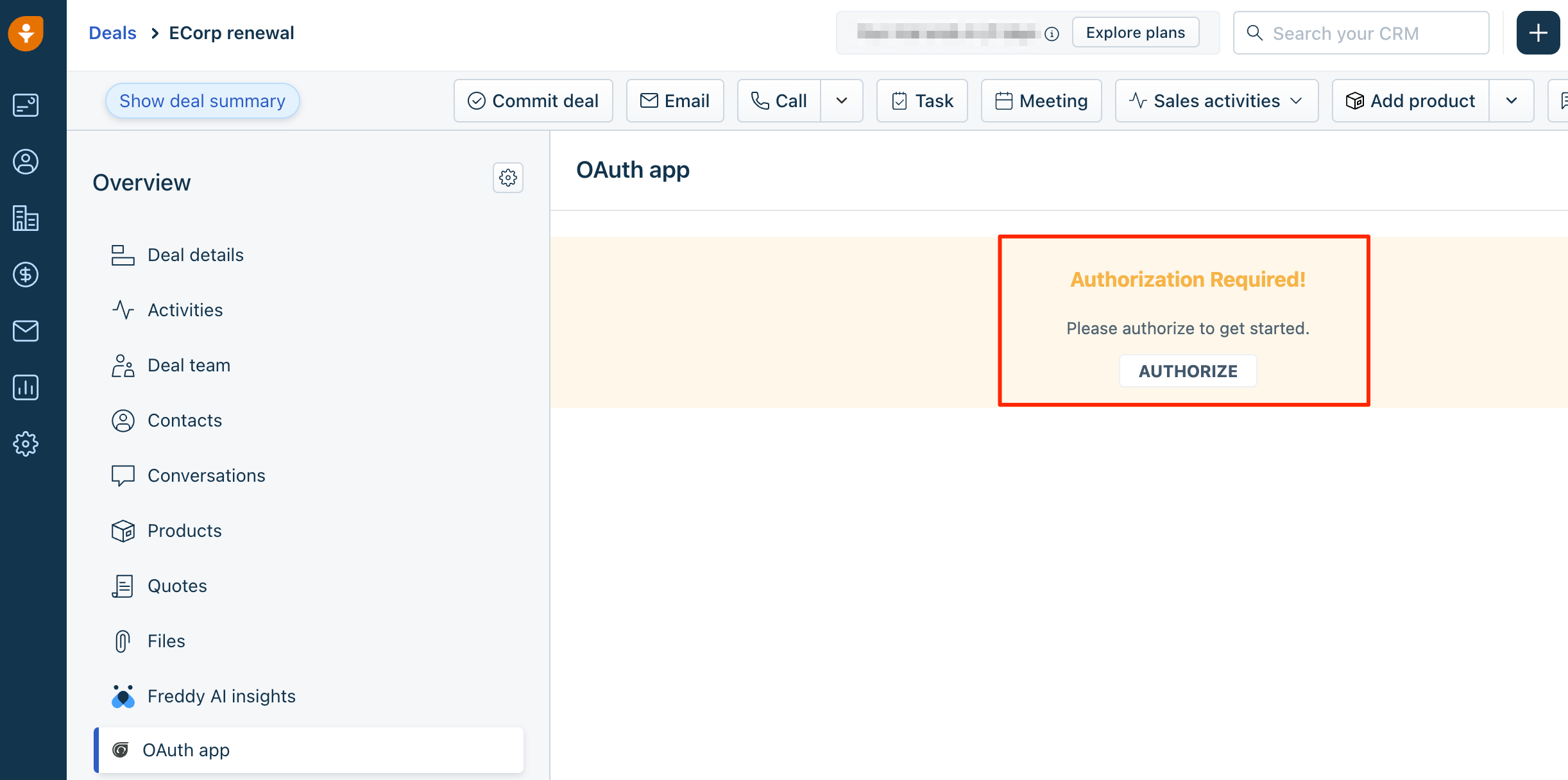Open Deals via the dollar sign icon
This screenshot has width=1568, height=780.
[x=25, y=275]
